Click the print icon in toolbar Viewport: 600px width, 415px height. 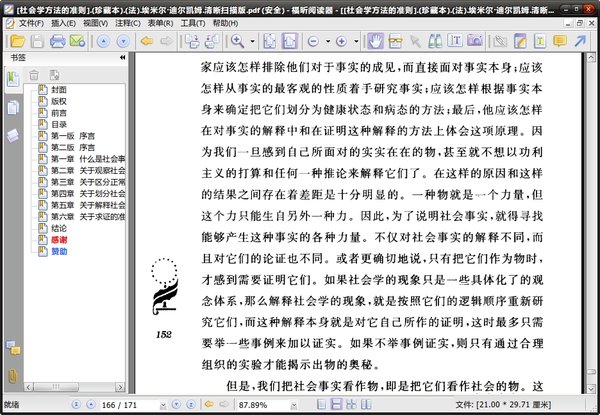(57, 41)
